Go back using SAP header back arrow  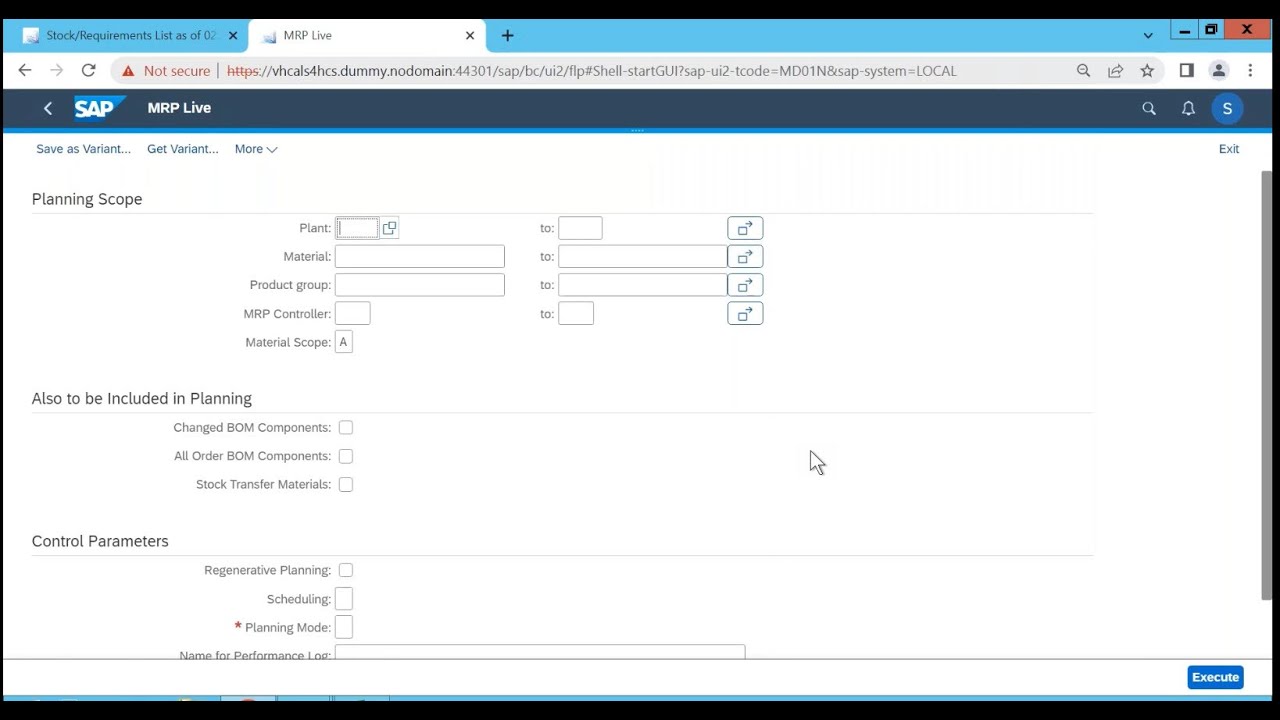(x=47, y=108)
